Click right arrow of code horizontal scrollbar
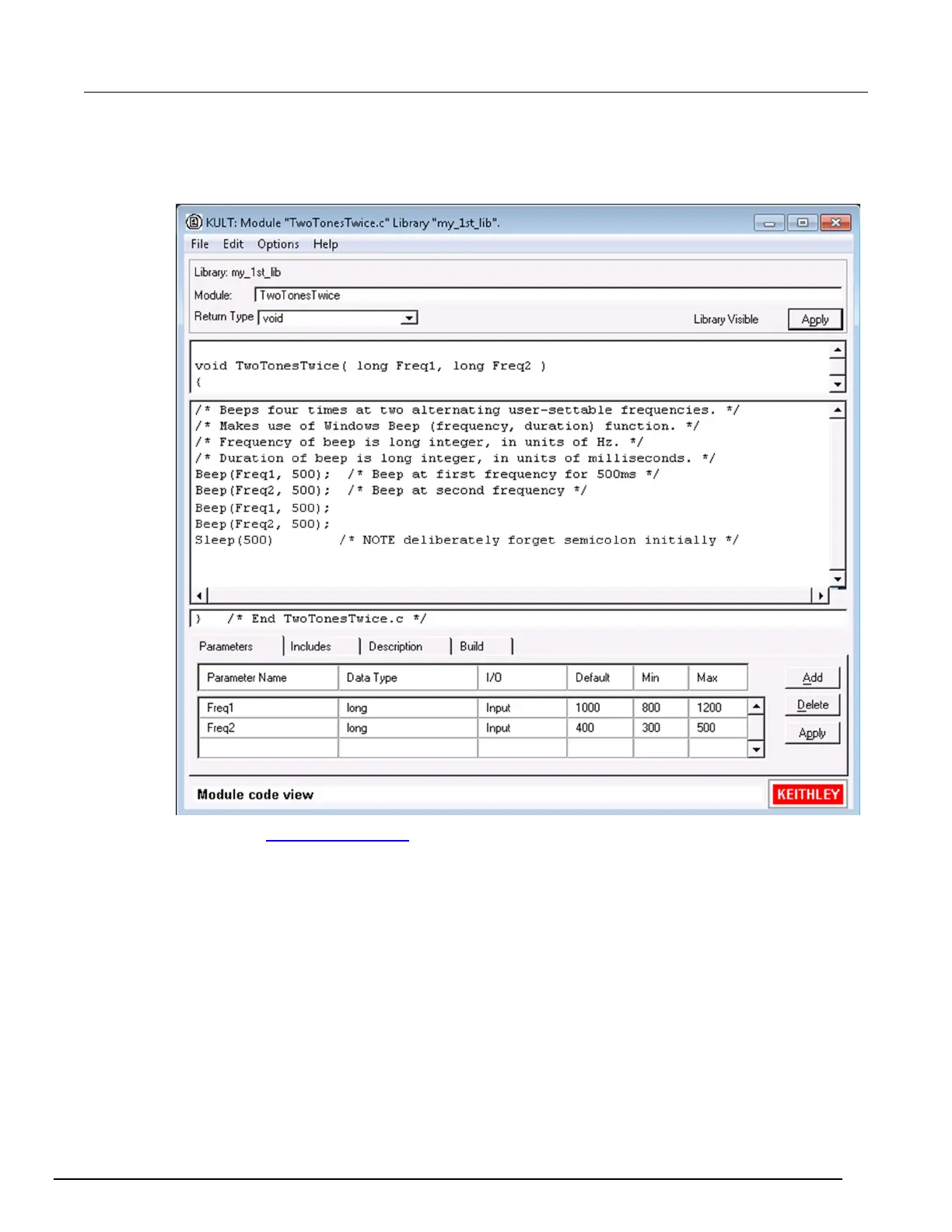Viewport: 952px width, 1232px height. pos(820,596)
